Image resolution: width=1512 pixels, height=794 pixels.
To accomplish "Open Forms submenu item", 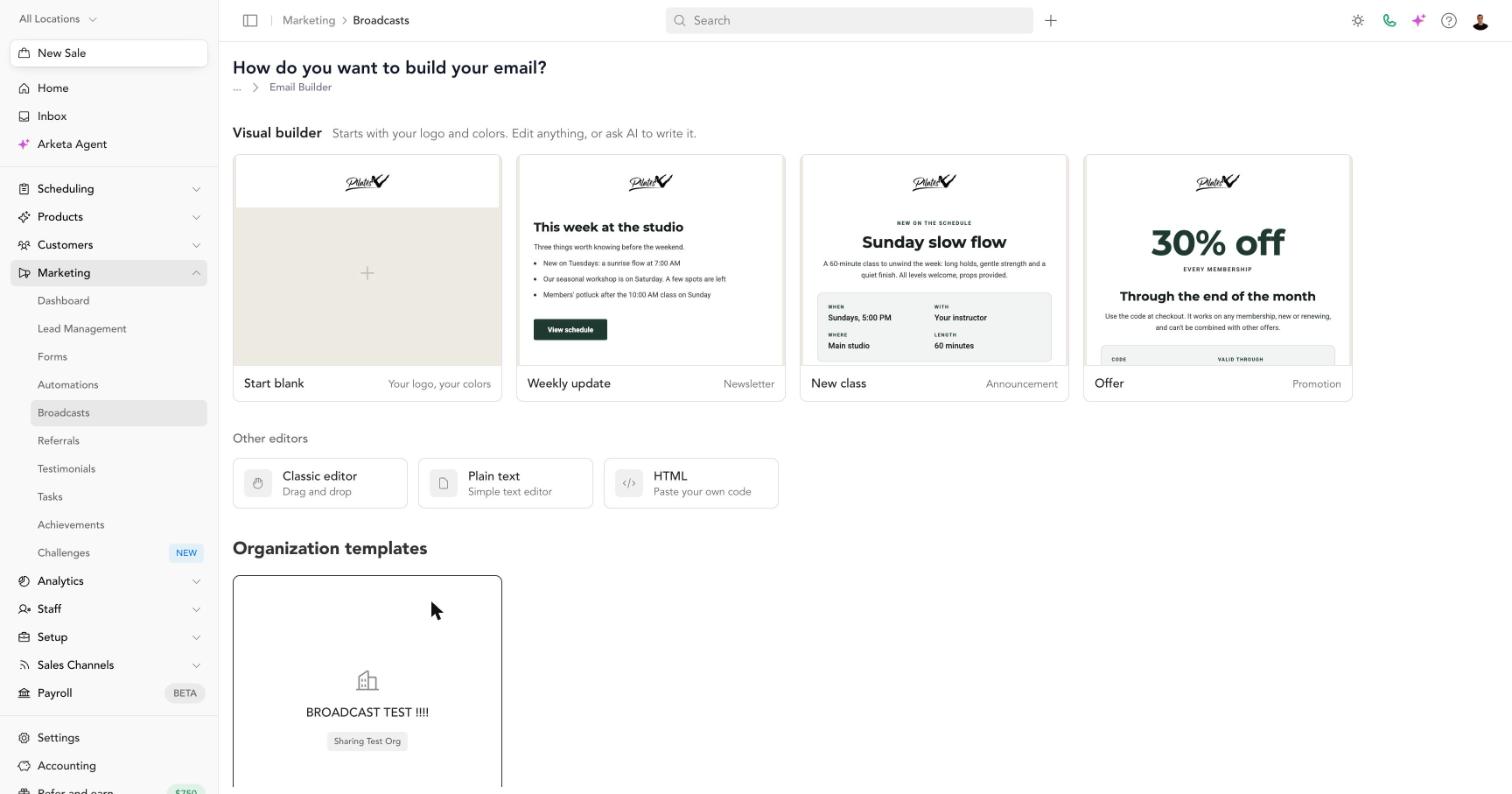I will 119,357.
